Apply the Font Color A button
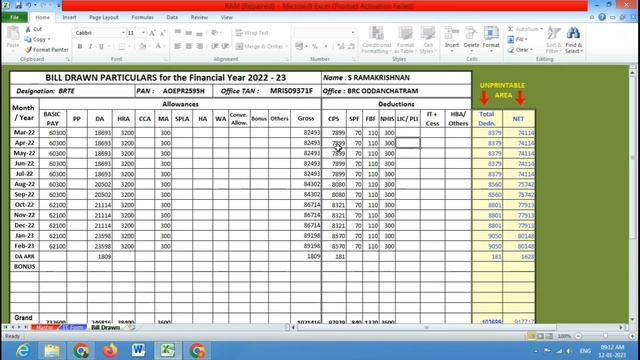Image resolution: width=640 pixels, height=360 pixels. coord(158,46)
